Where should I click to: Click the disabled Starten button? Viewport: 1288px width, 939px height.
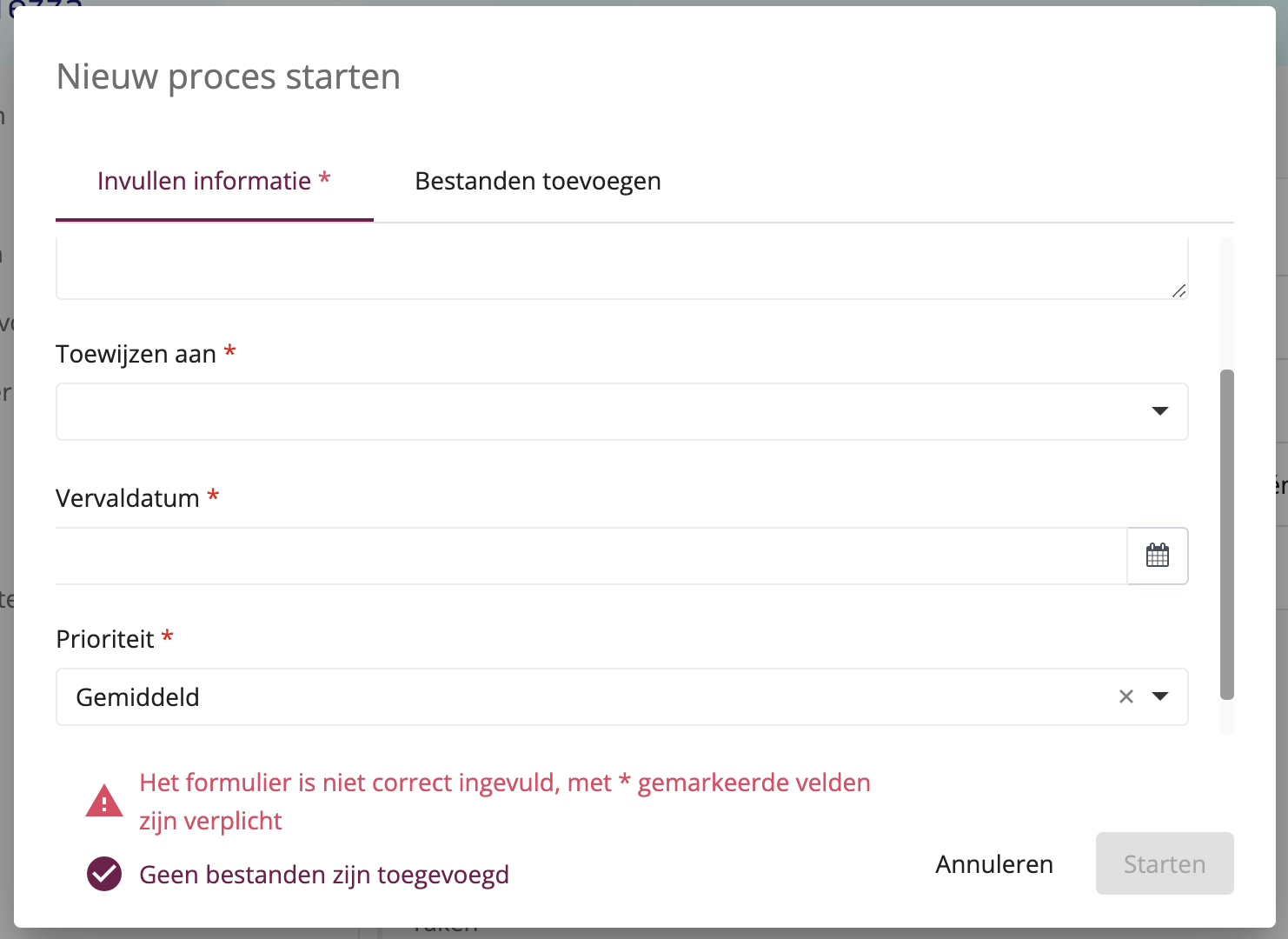pos(1165,863)
